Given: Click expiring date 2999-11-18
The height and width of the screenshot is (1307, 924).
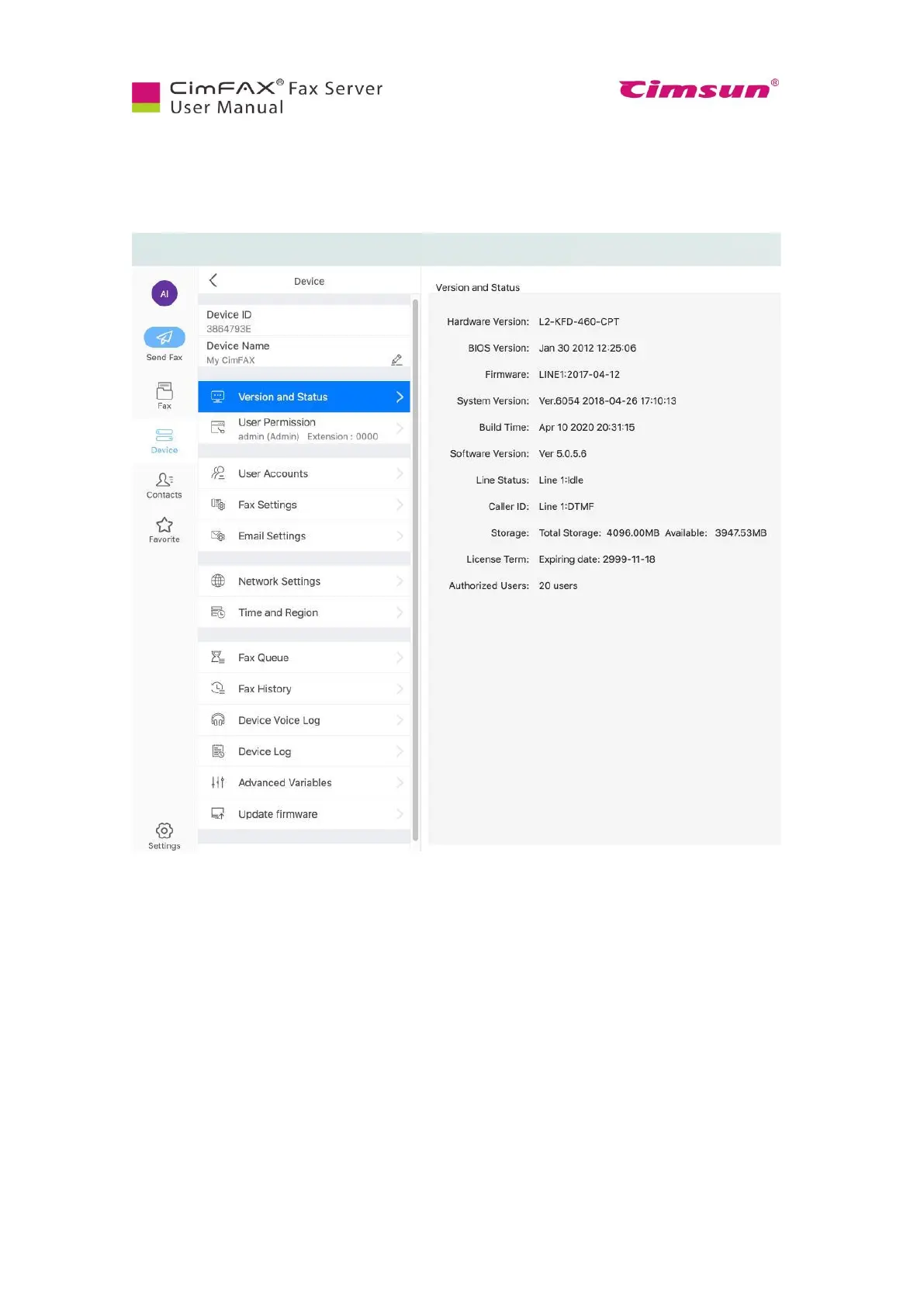Looking at the screenshot, I should [597, 559].
